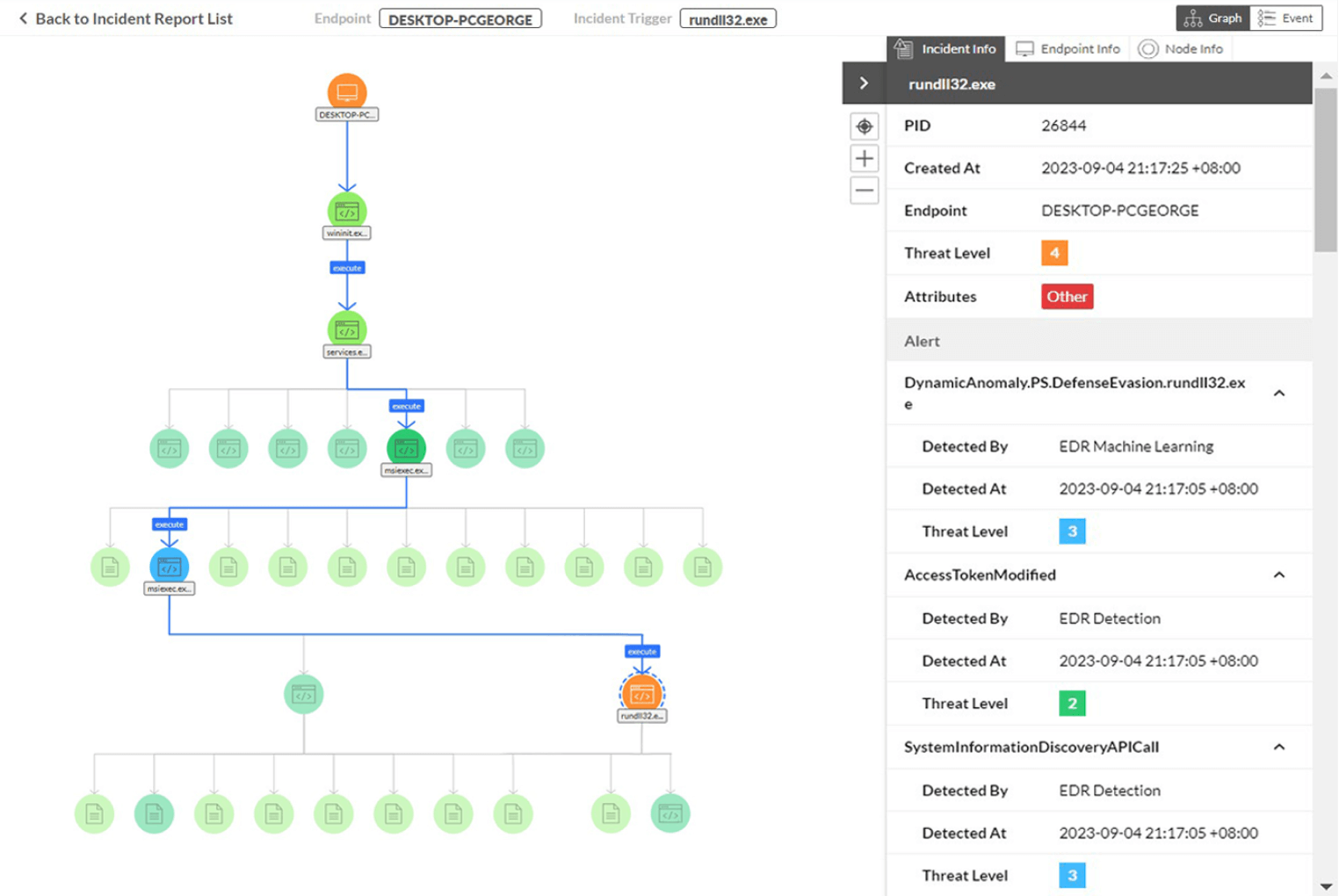Screen dimensions: 1339x896
Task: Select the wininit.exe process node
Action: click(347, 212)
